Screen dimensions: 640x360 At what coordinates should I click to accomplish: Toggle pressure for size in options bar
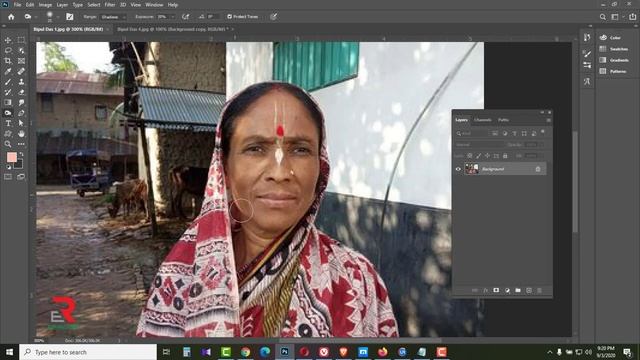coord(273,17)
